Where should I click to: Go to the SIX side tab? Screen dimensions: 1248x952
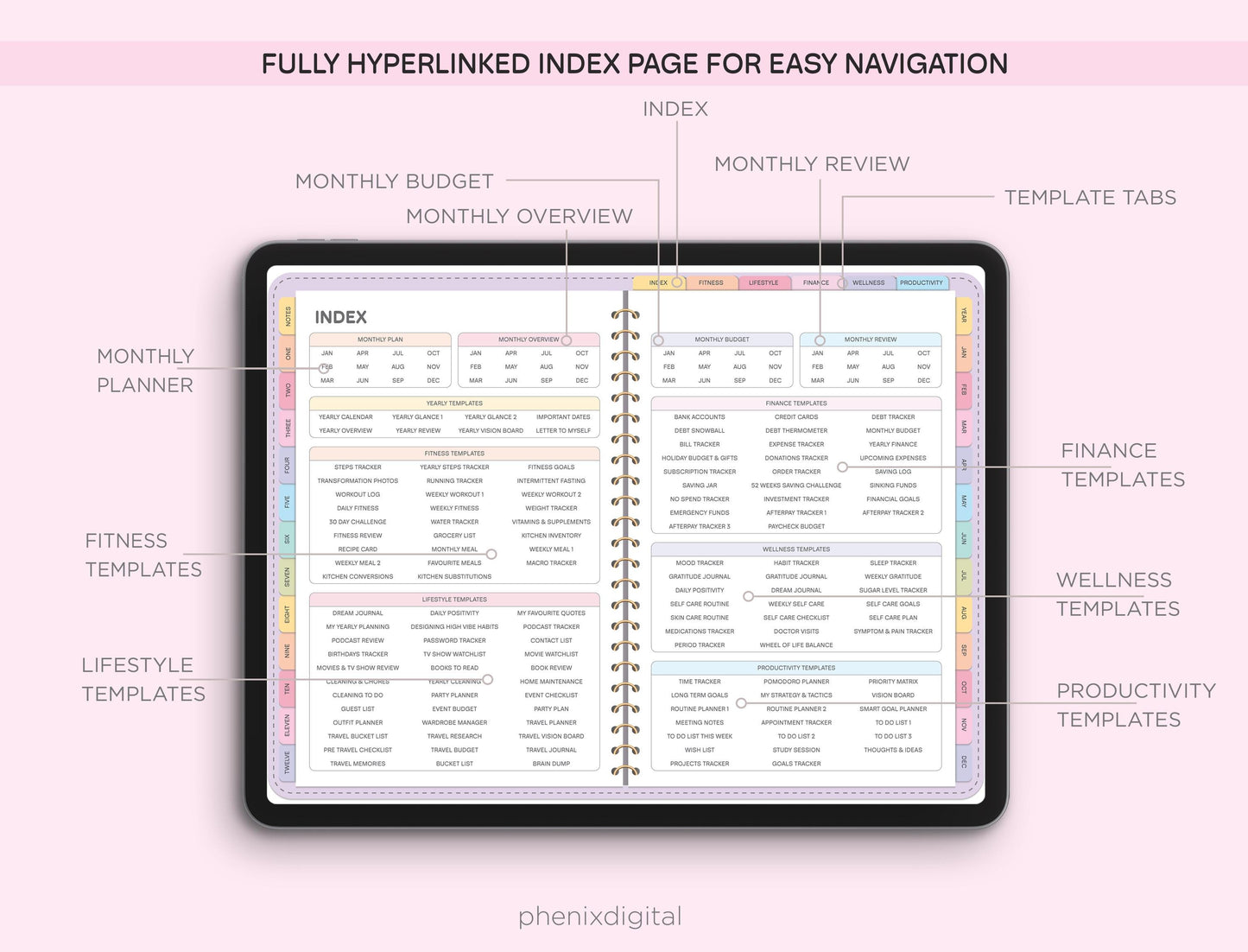(288, 539)
